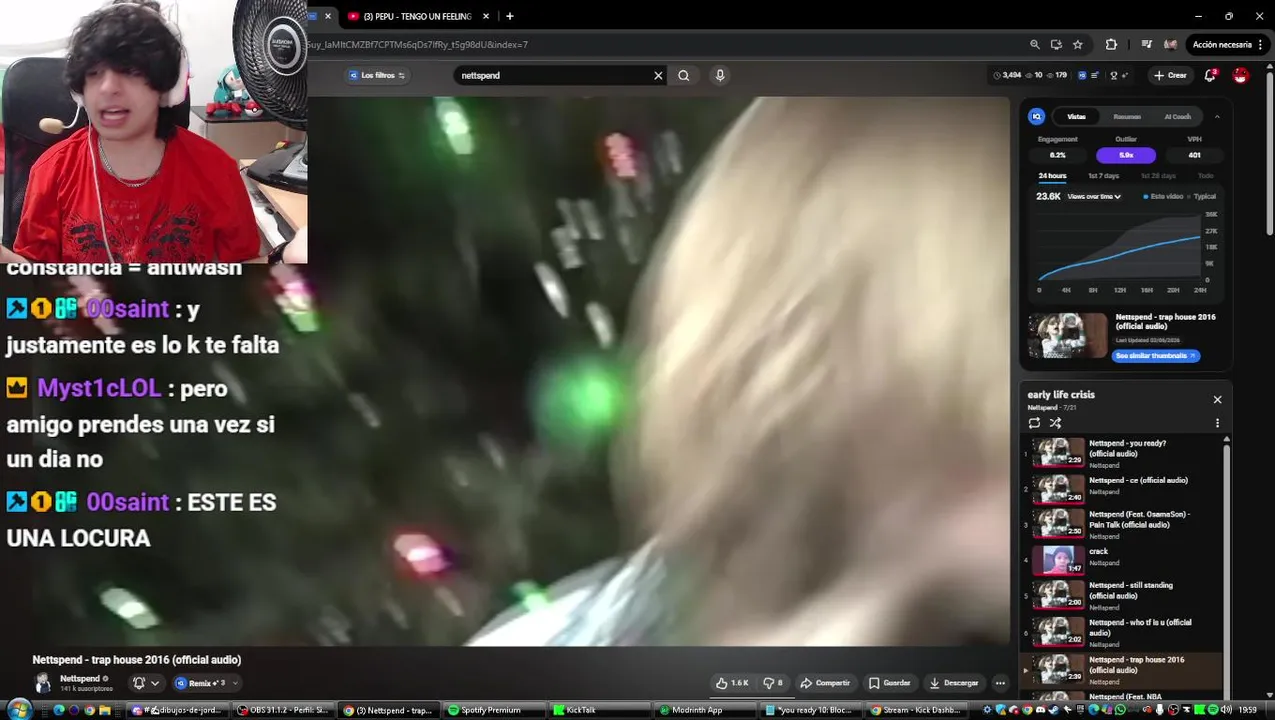1275x720 pixels.
Task: Open playlist three-dot options menu
Action: tap(1217, 423)
